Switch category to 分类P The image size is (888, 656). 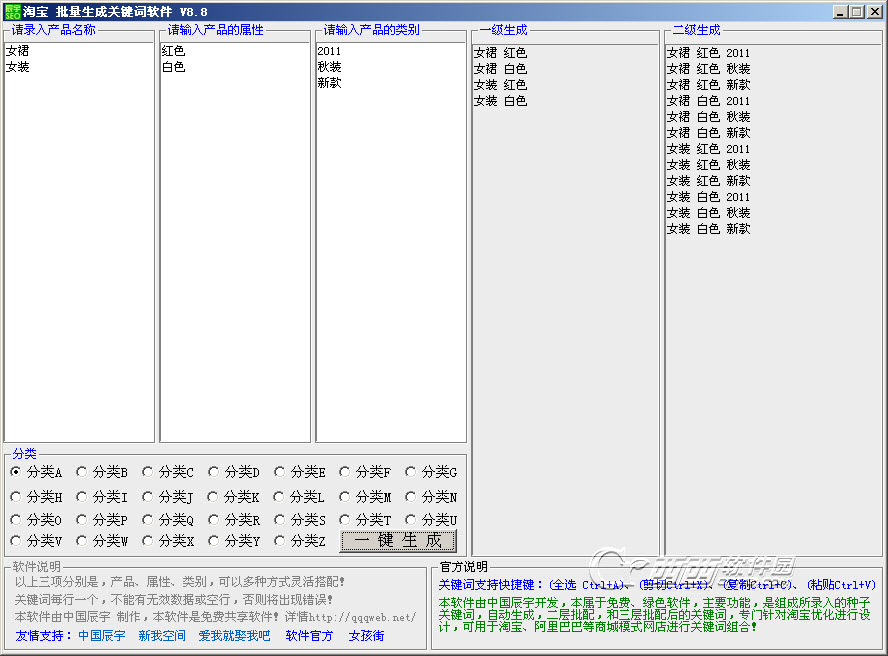[x=82, y=520]
